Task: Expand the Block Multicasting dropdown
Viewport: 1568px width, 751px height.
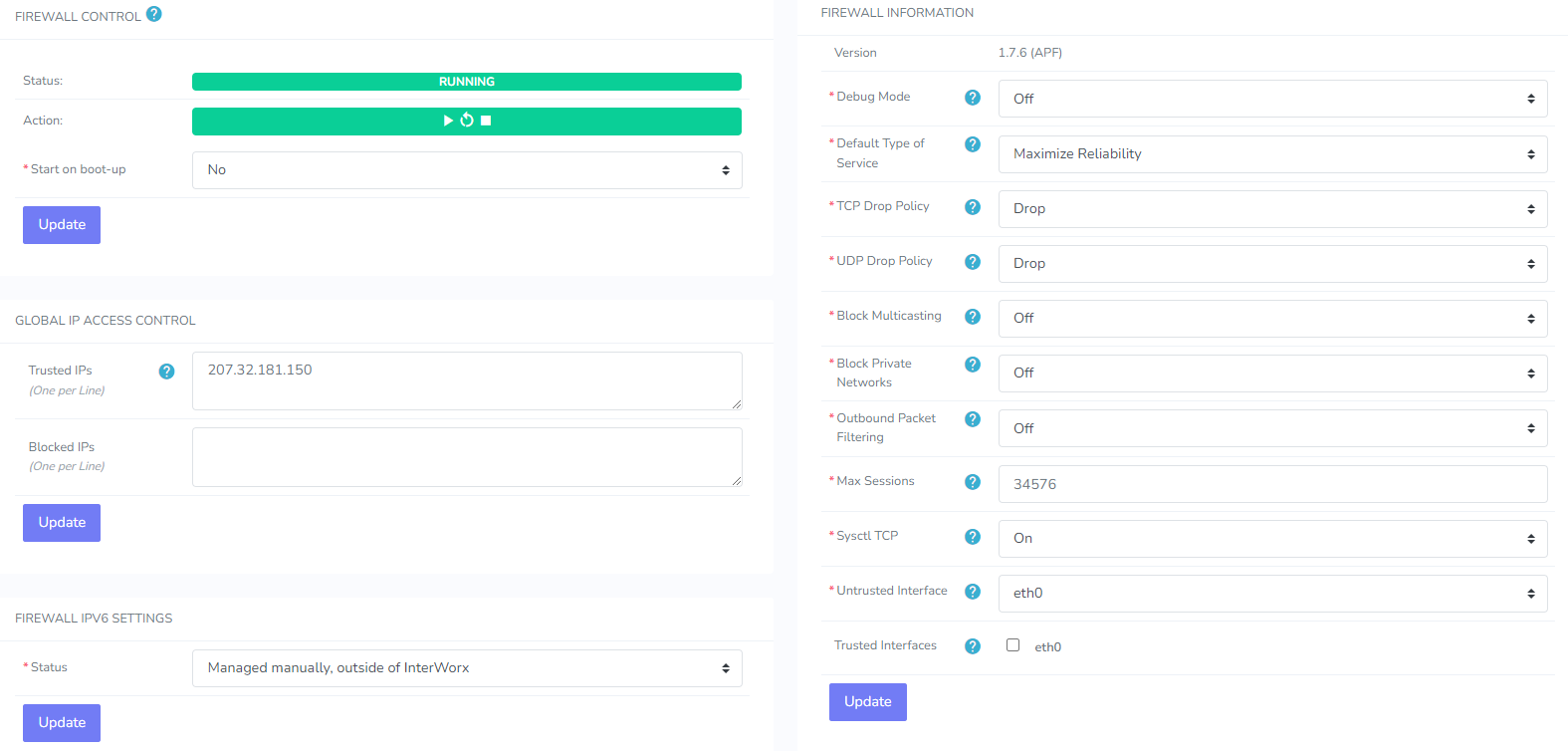Action: tap(1272, 319)
